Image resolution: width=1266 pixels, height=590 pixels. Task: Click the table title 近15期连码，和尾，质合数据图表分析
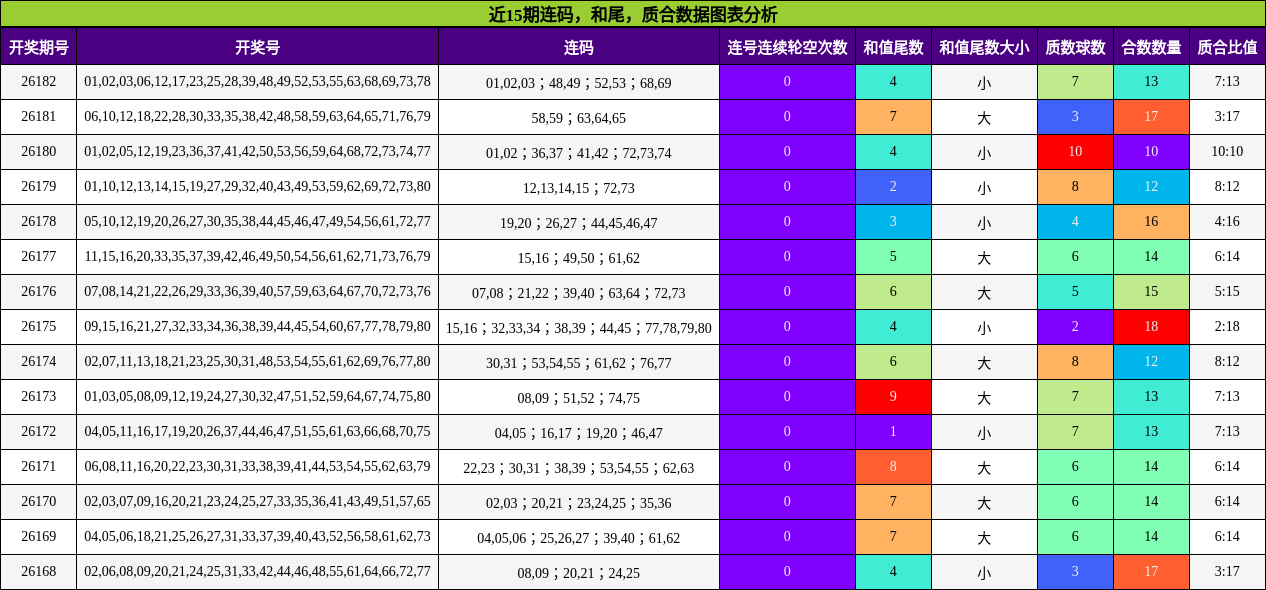click(633, 14)
